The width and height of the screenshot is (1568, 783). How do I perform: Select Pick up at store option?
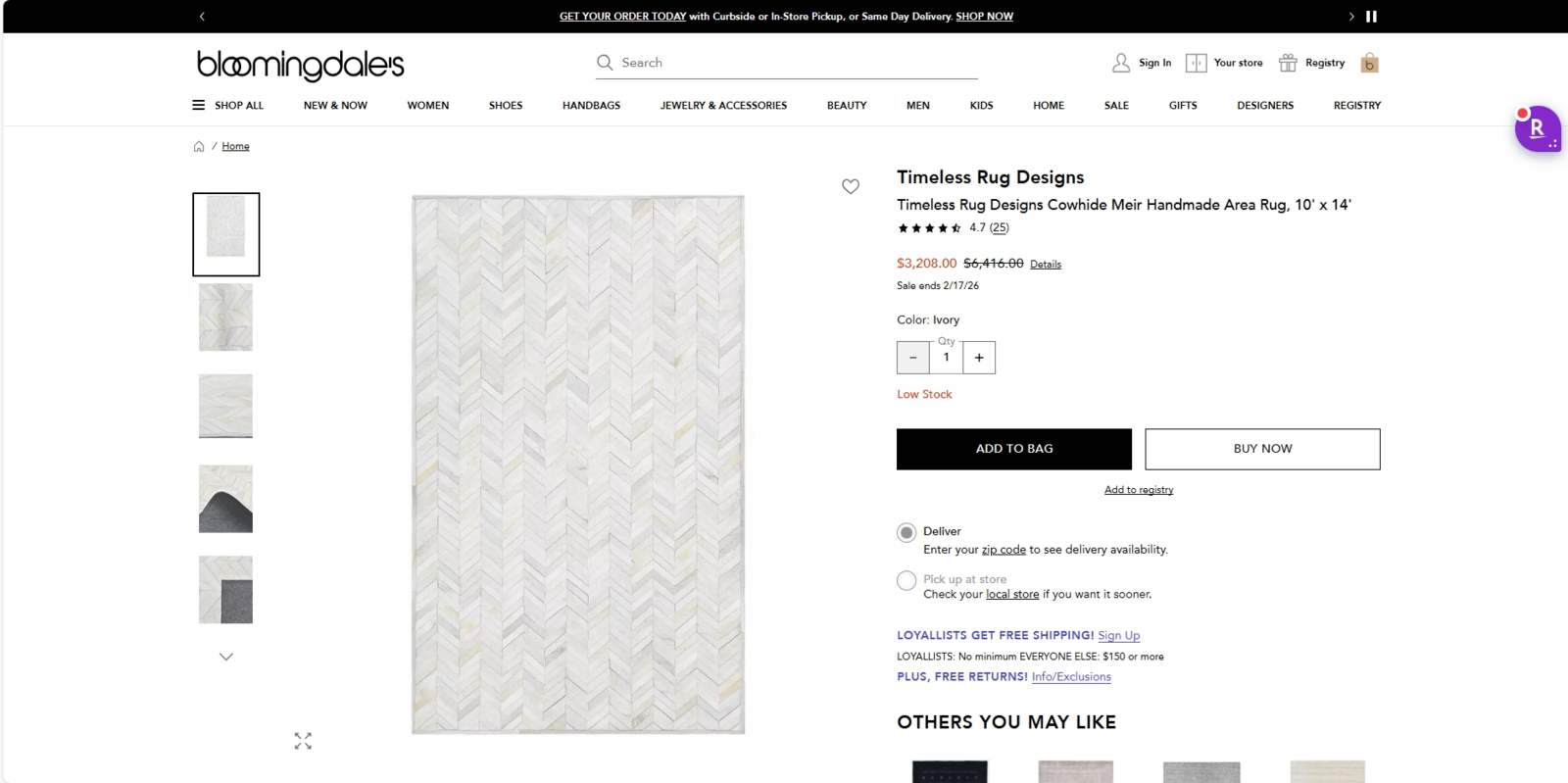coord(906,580)
